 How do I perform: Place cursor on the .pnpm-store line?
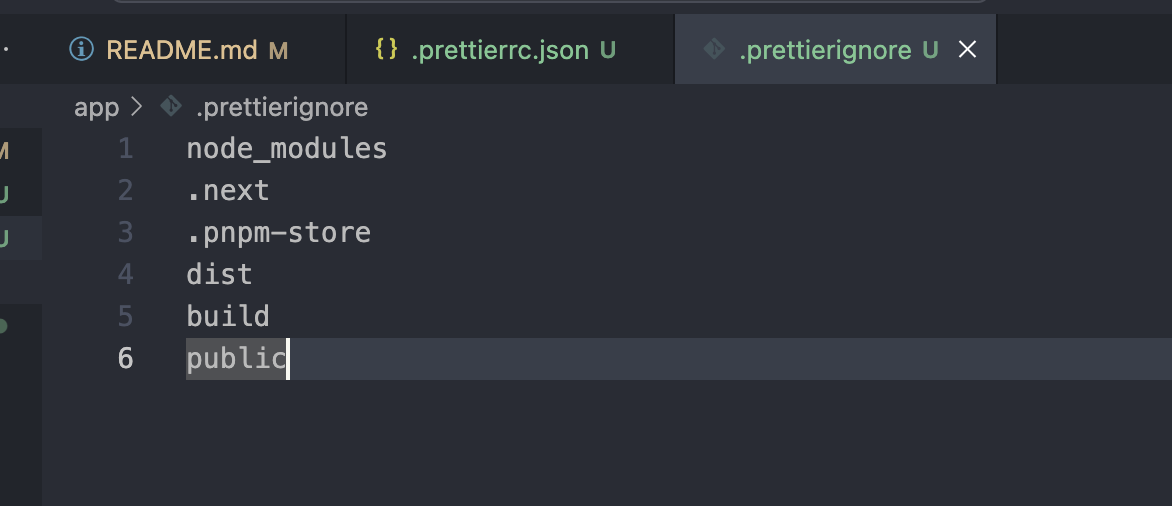tap(278, 233)
